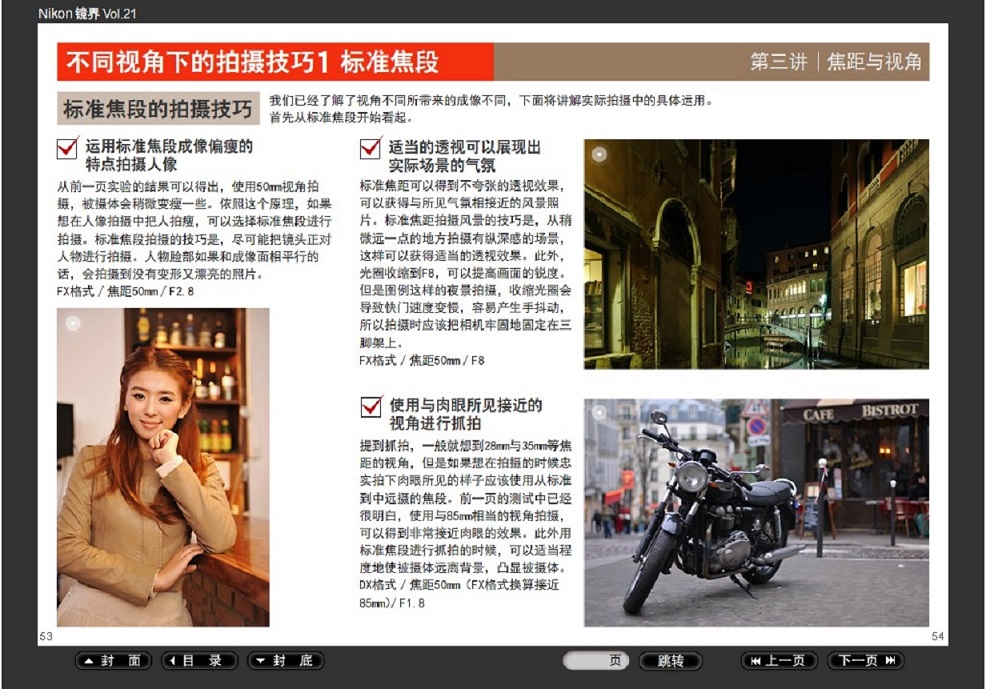The image size is (986, 689).
Task: Click red checkmark beside snapshot angle tip
Action: [370, 407]
